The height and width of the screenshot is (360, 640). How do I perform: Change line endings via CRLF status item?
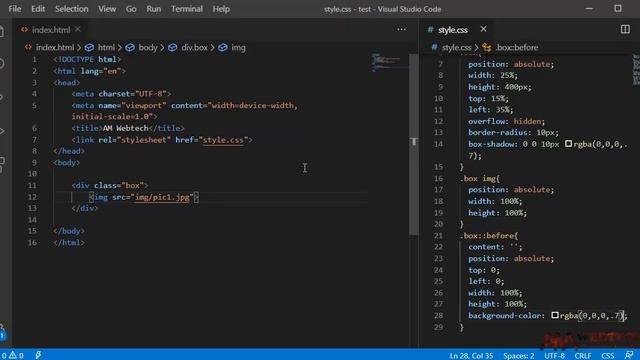click(x=582, y=356)
